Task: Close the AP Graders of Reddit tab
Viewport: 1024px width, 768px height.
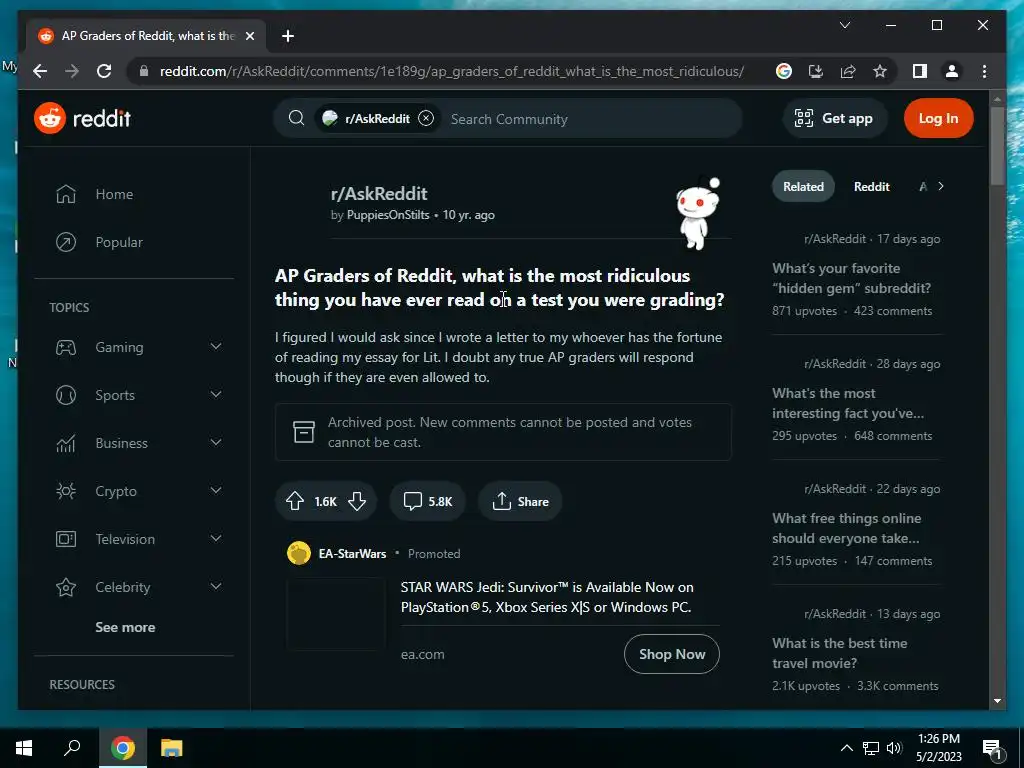Action: point(249,36)
